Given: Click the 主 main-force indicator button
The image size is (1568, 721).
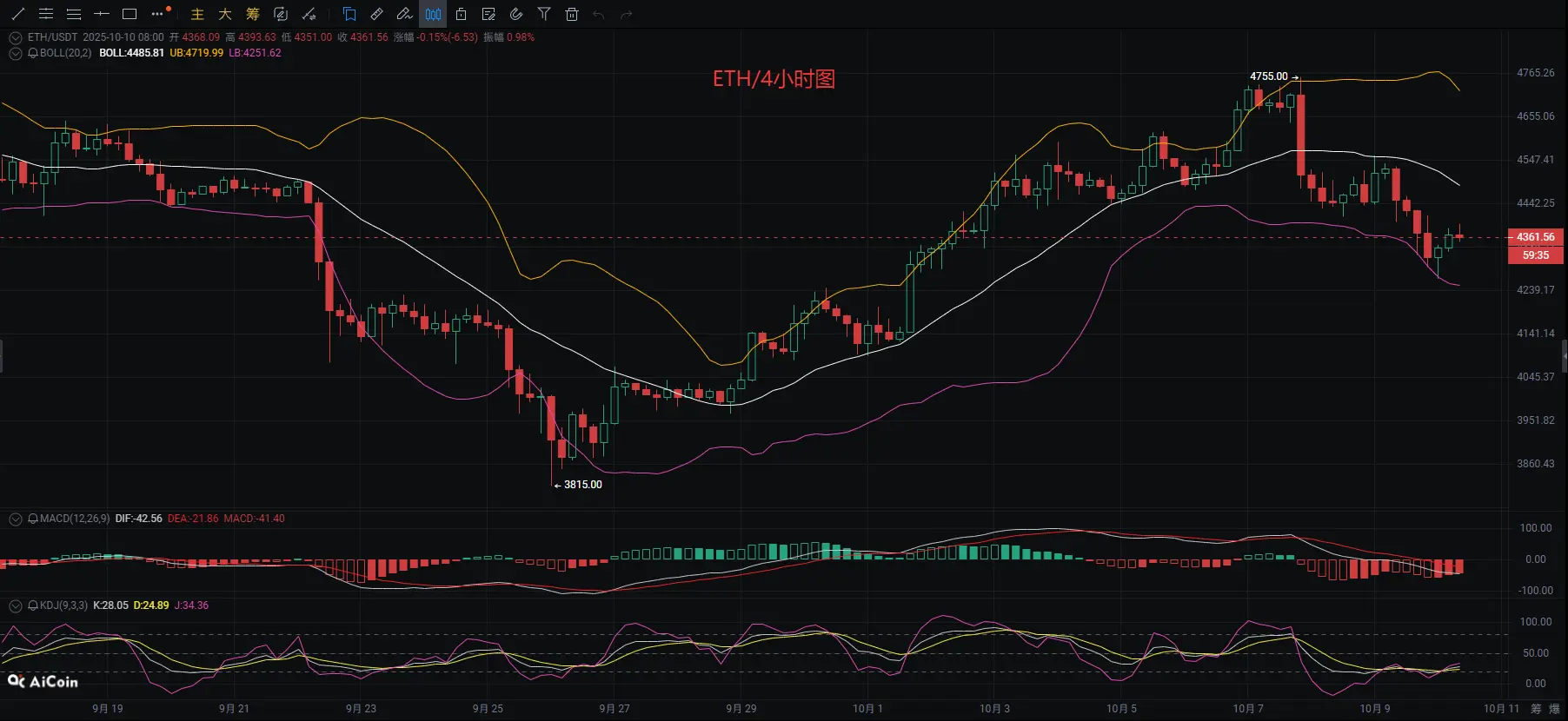Looking at the screenshot, I should (x=197, y=14).
